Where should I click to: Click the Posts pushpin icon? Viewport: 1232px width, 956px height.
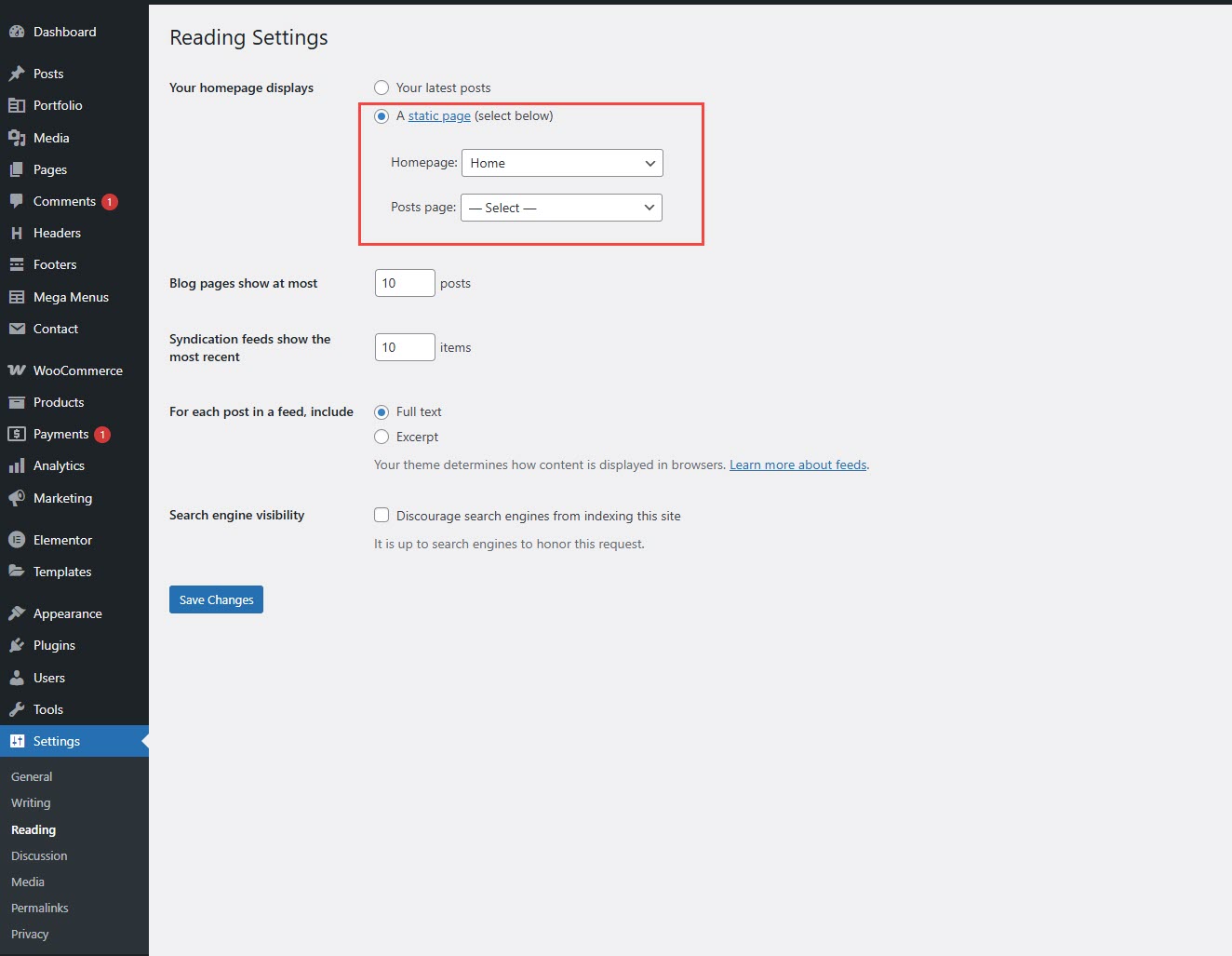coord(17,74)
